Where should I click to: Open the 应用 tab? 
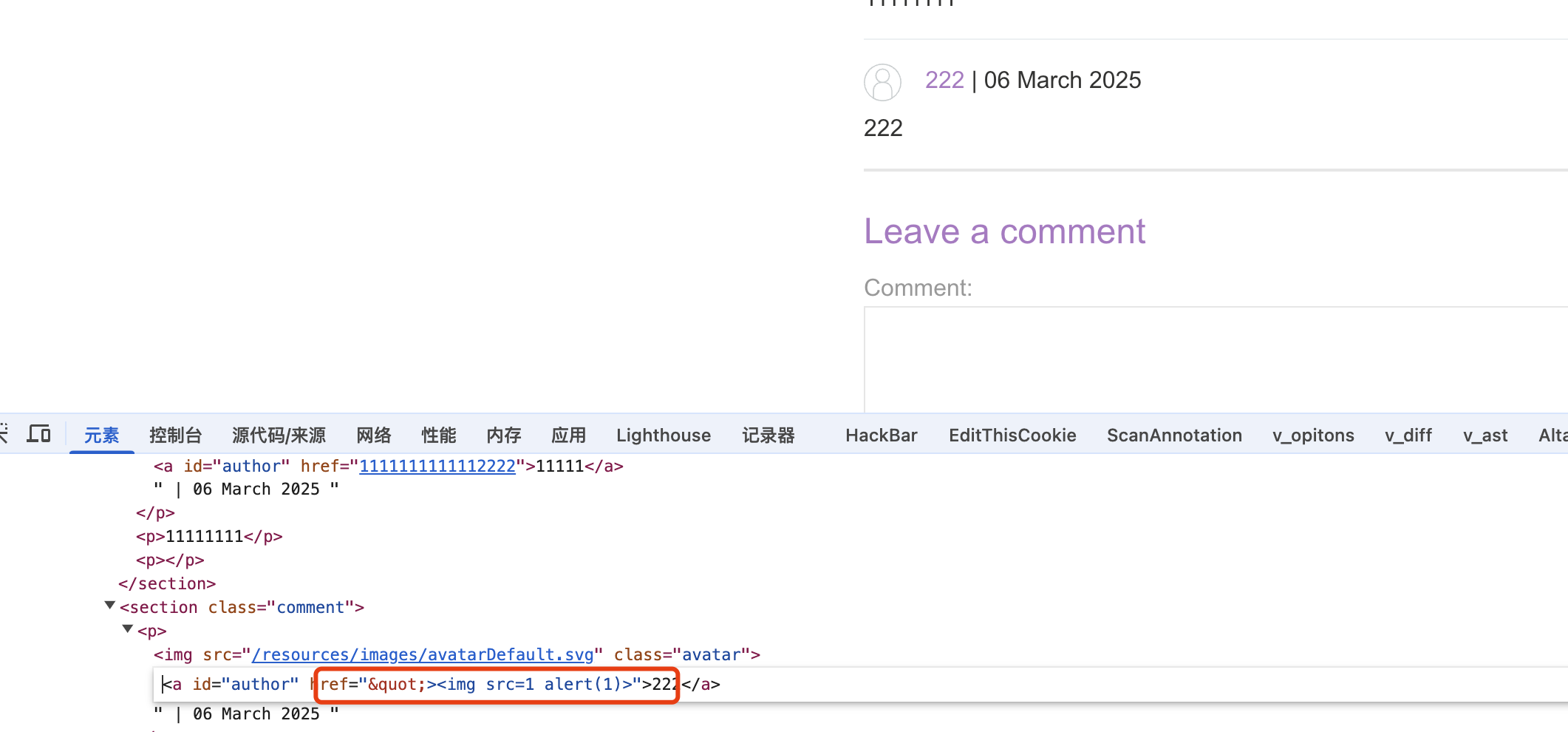click(568, 436)
